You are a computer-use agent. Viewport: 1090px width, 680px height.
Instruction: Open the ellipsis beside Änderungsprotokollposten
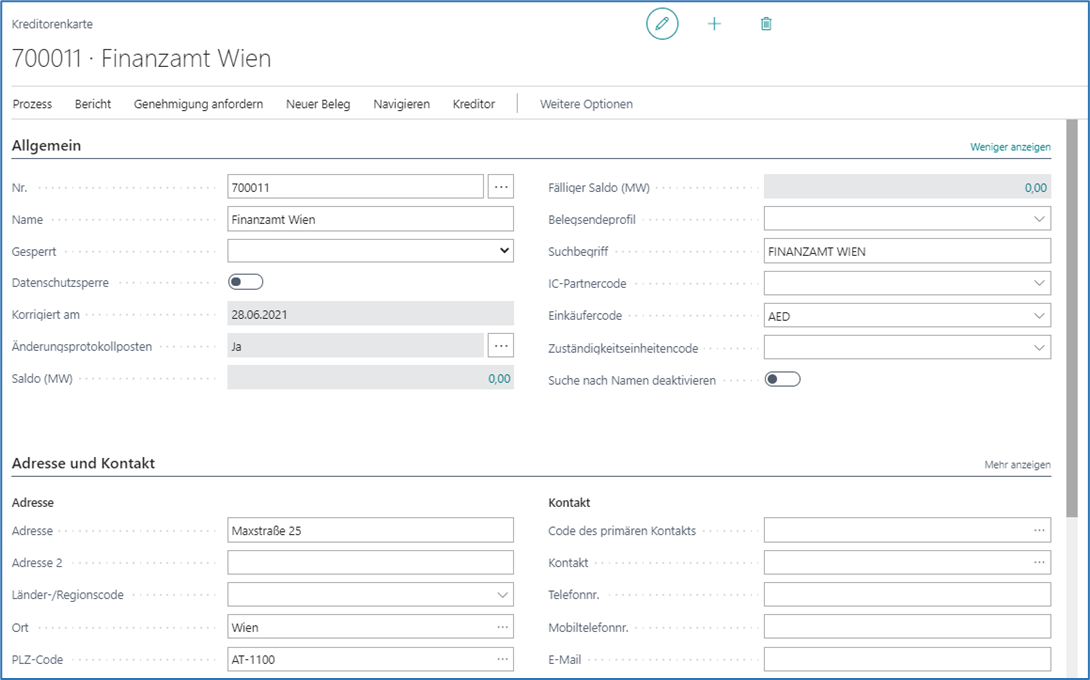[x=501, y=345]
